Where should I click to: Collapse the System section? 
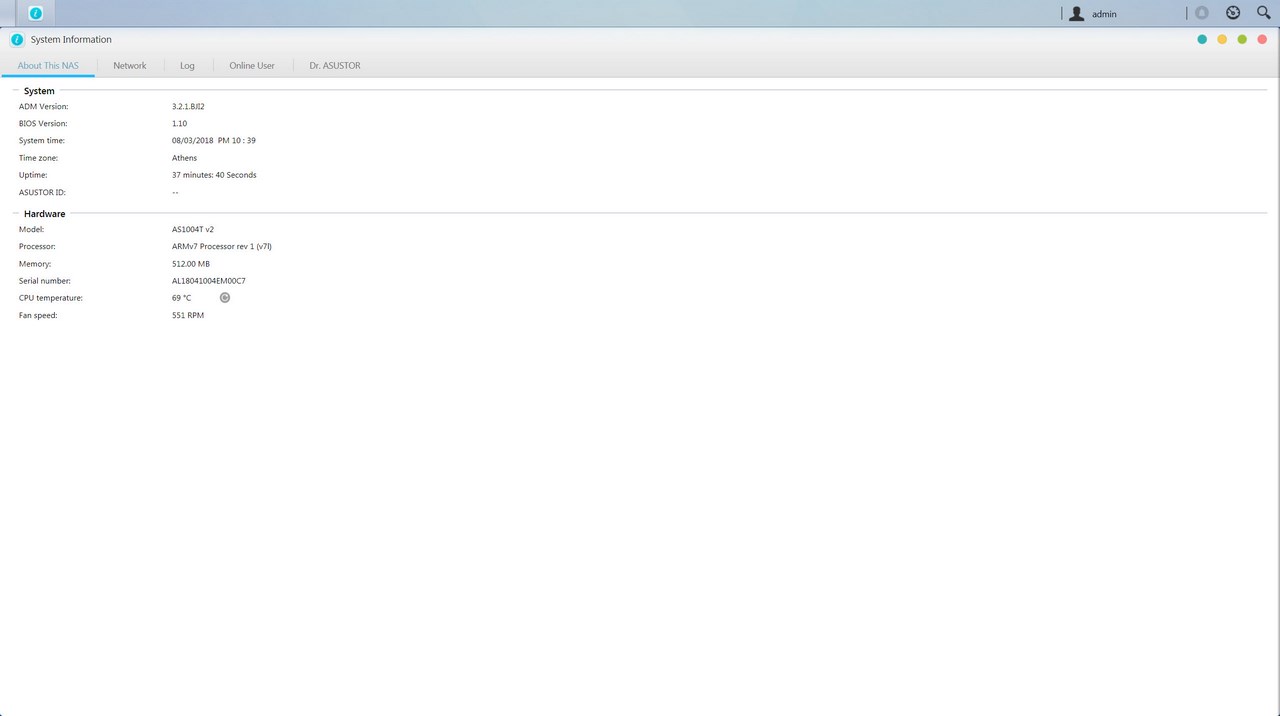click(16, 91)
